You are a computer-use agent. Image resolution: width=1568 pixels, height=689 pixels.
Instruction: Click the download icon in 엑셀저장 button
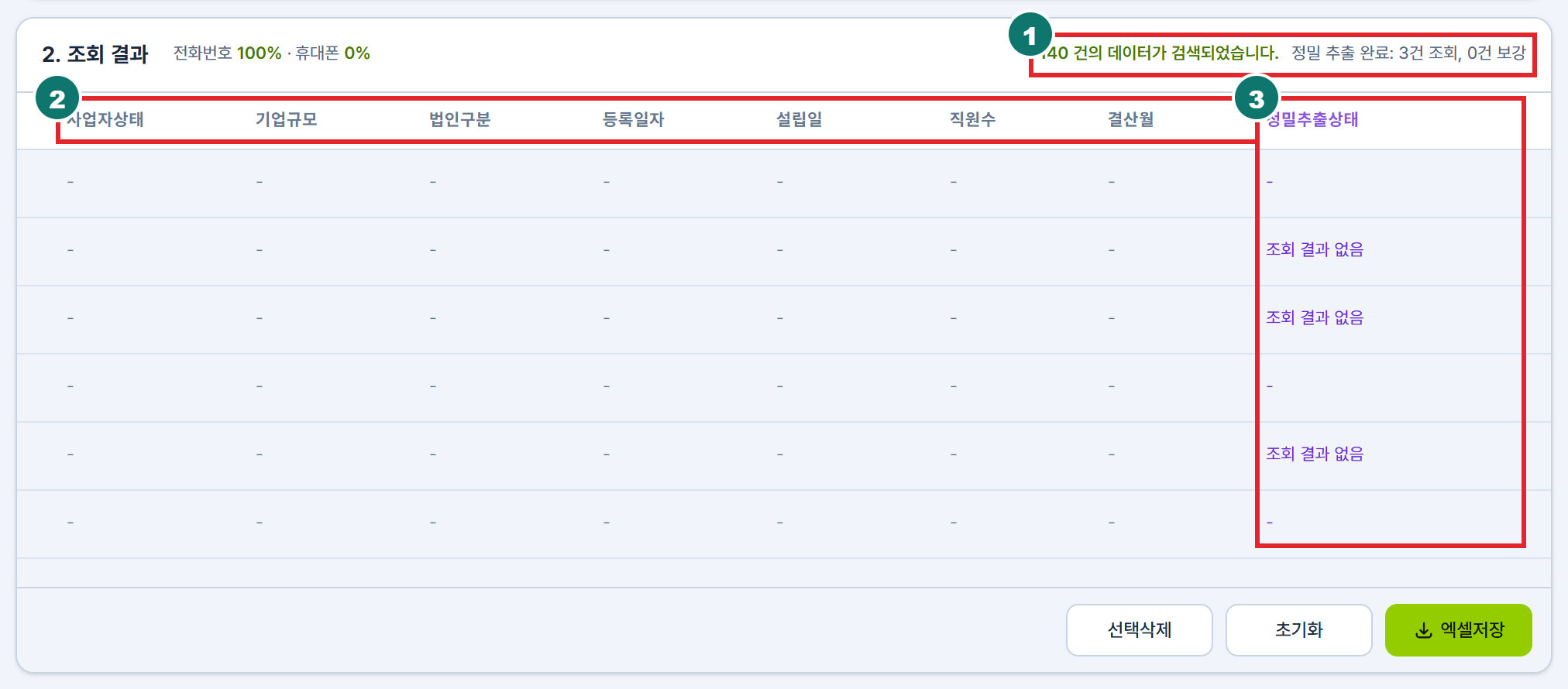1424,631
